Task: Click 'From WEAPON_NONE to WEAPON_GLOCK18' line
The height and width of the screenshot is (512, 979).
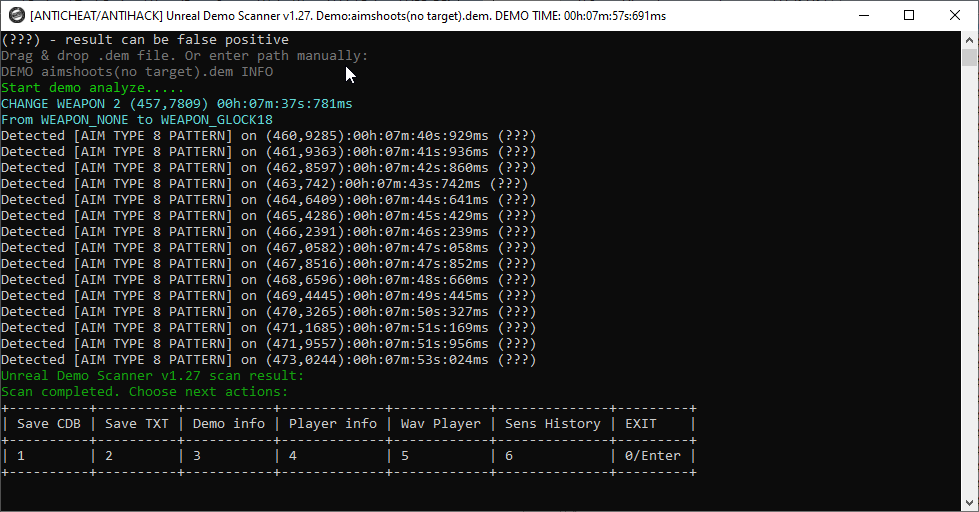Action: point(137,120)
